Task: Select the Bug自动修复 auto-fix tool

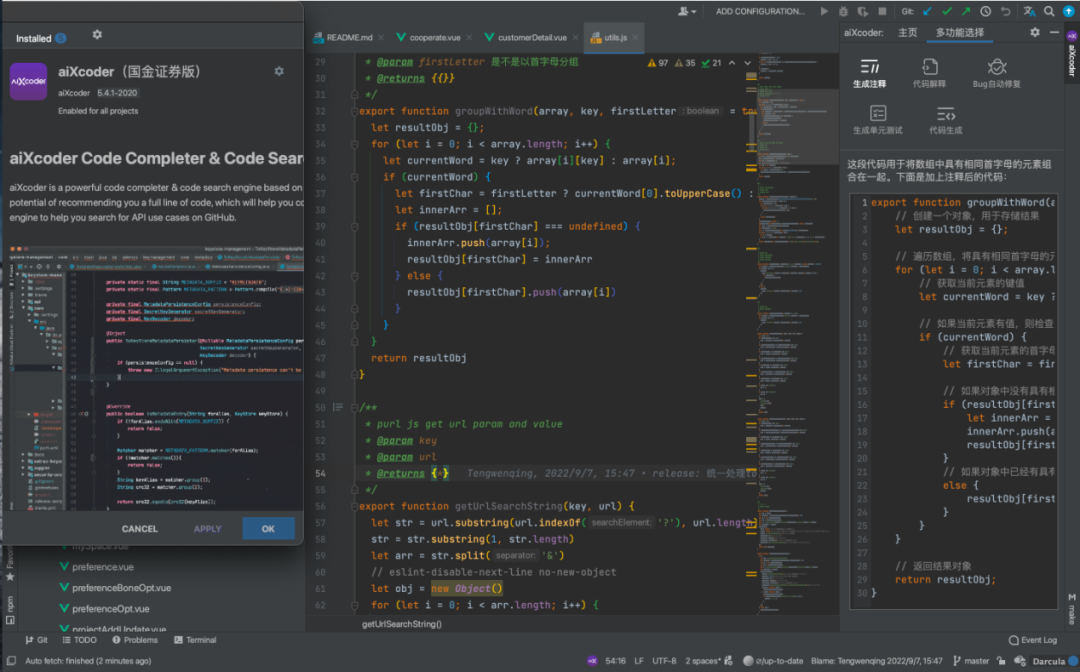Action: tap(997, 73)
